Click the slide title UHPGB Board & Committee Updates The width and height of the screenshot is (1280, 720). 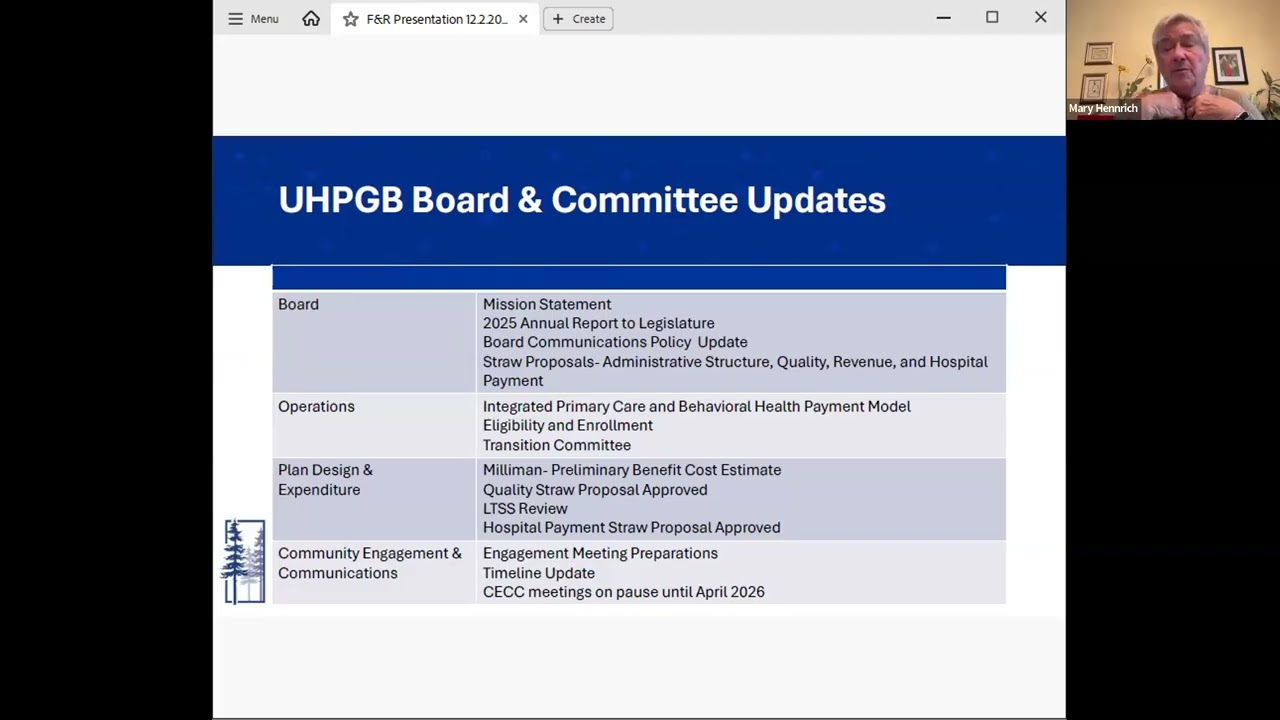click(x=582, y=200)
